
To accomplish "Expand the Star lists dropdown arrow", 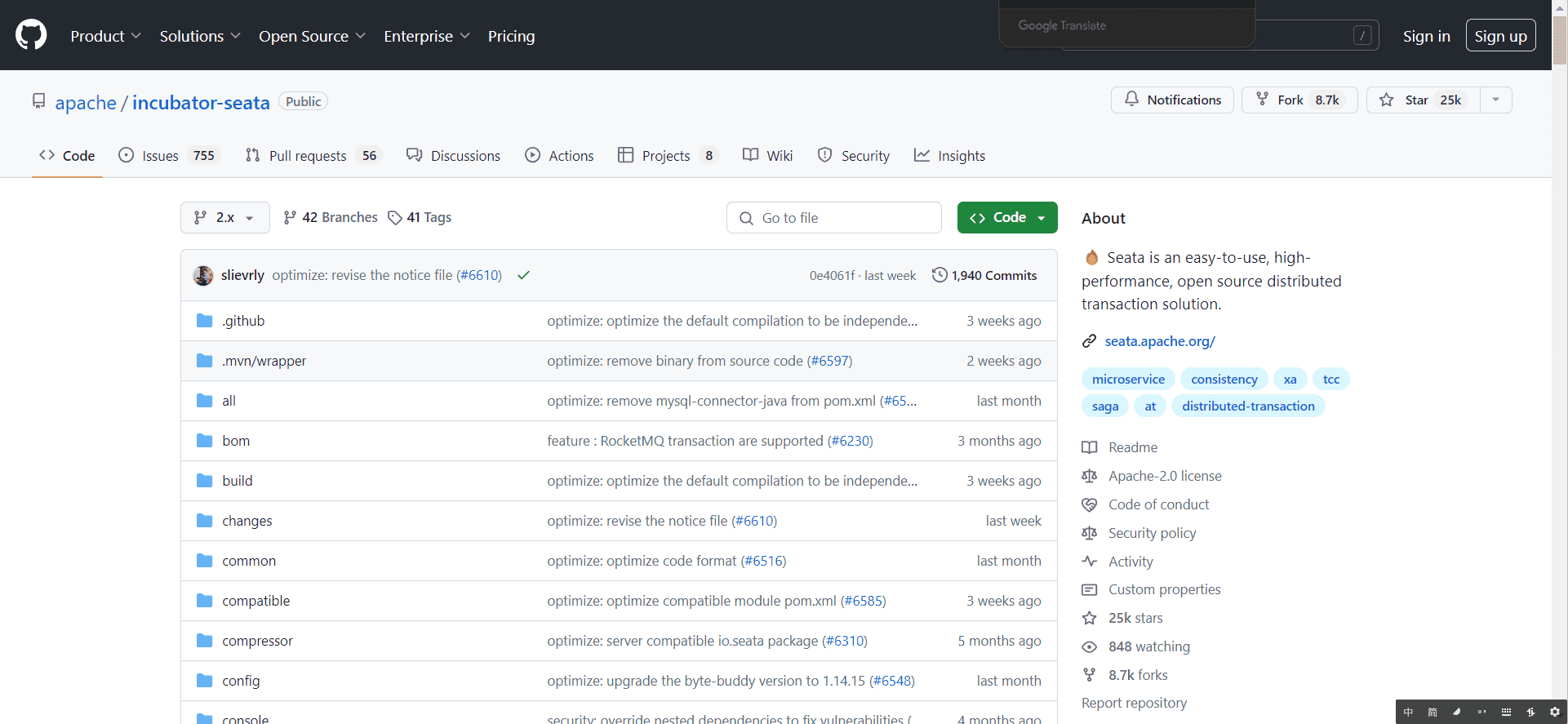I will coord(1495,100).
